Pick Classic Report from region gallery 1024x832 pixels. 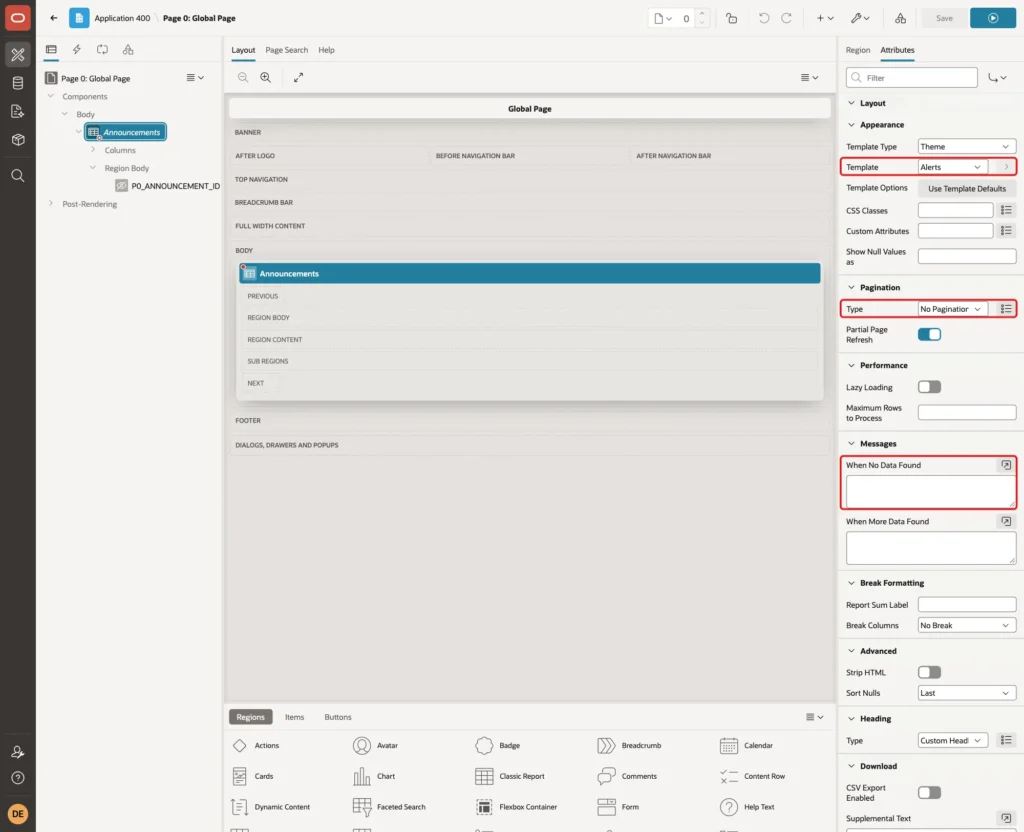(x=510, y=776)
